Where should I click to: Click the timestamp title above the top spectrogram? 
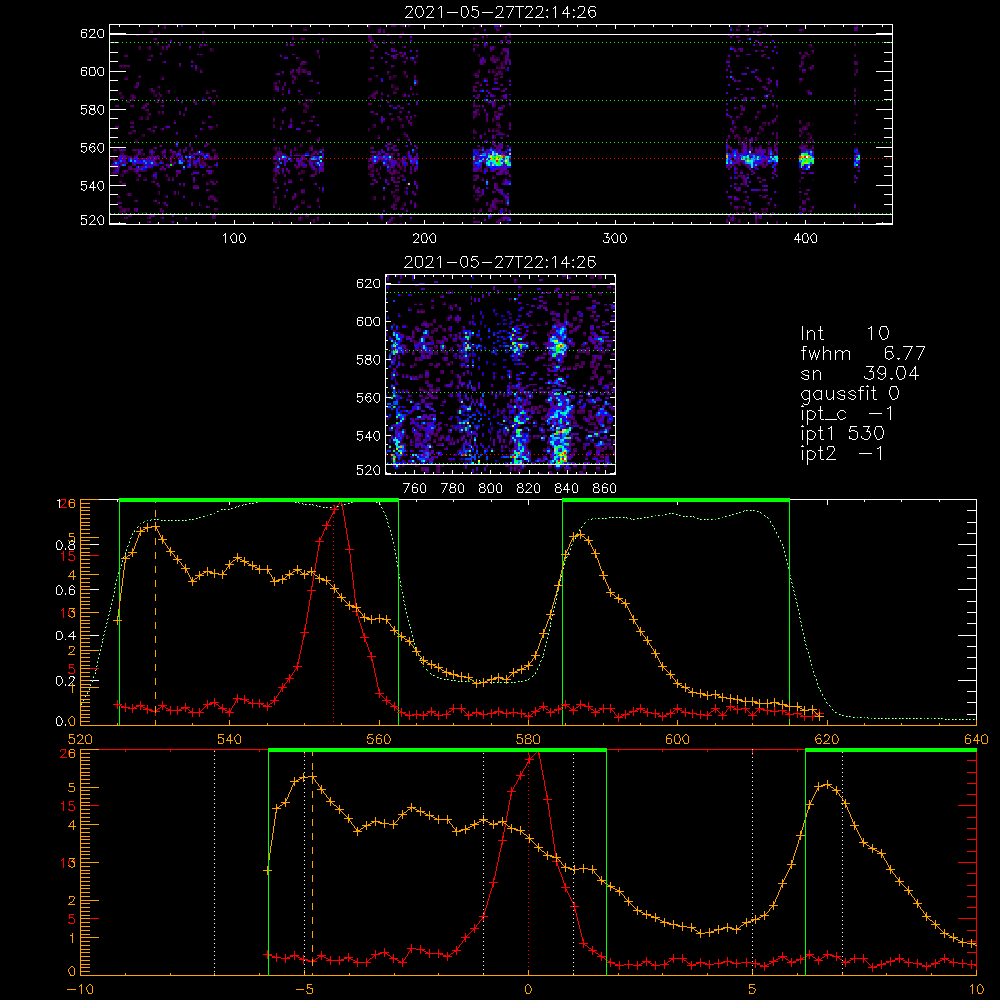(500, 12)
